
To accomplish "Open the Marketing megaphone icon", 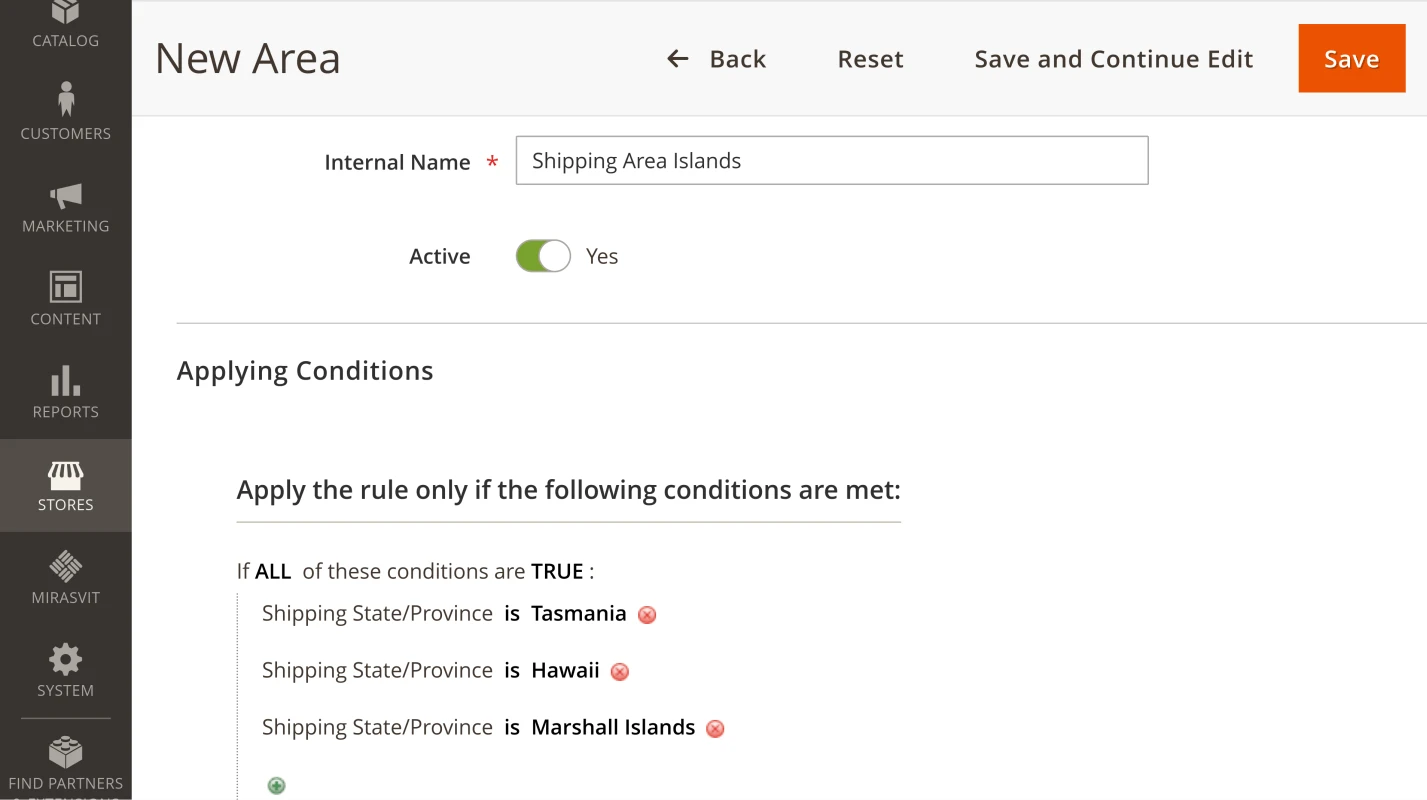I will point(65,195).
